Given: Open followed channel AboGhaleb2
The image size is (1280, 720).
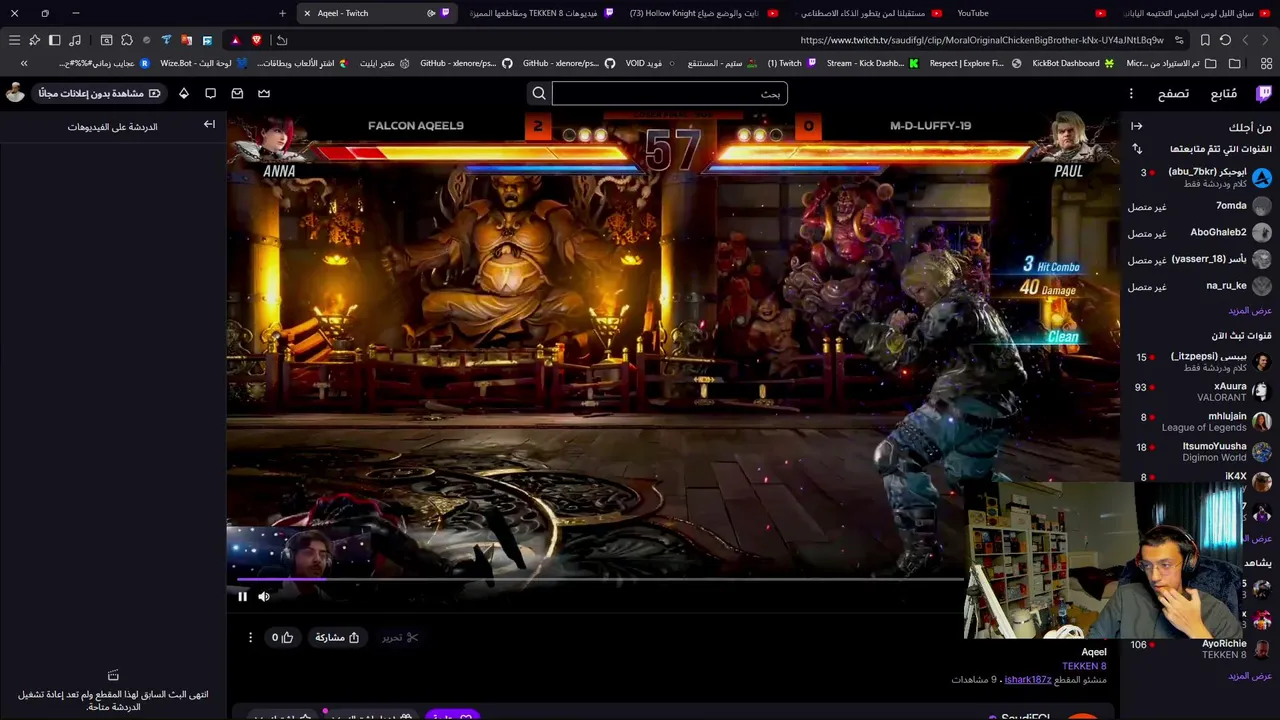Looking at the screenshot, I should (1200, 232).
